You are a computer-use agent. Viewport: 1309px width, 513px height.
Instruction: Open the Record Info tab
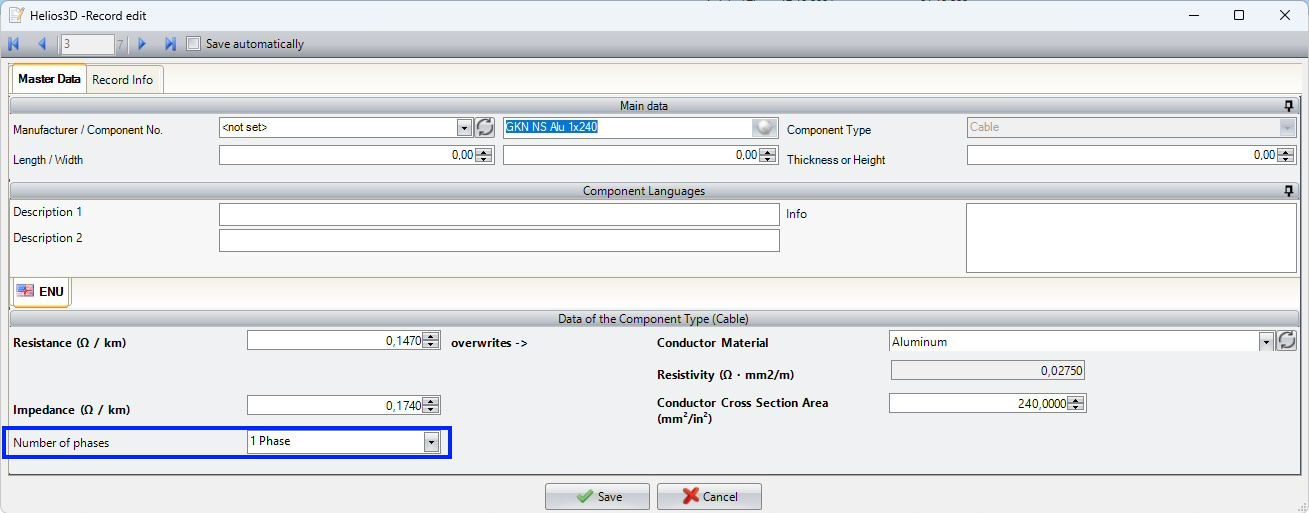(123, 80)
